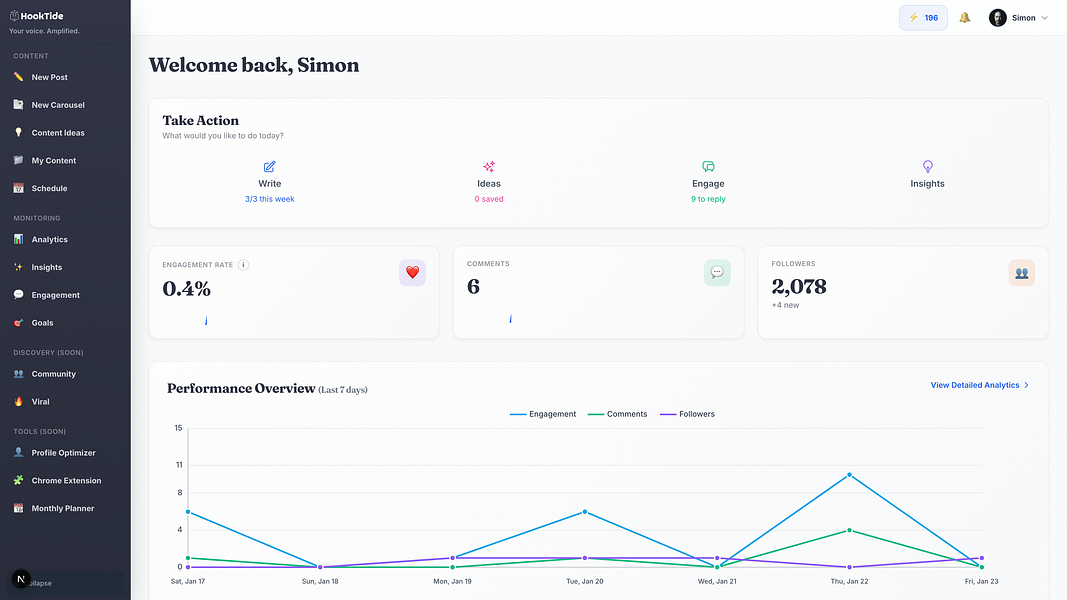Screen dimensions: 1067x600
Task: Click the sparkle icon beside sidebar Insights
Action: tap(18, 267)
